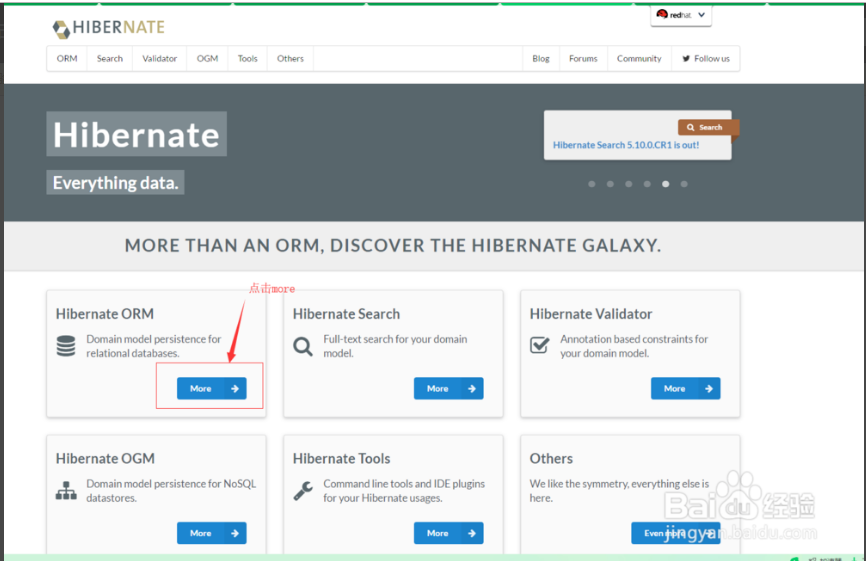Click the Twitter bird Follow us icon
866x561 pixels.
tap(686, 59)
